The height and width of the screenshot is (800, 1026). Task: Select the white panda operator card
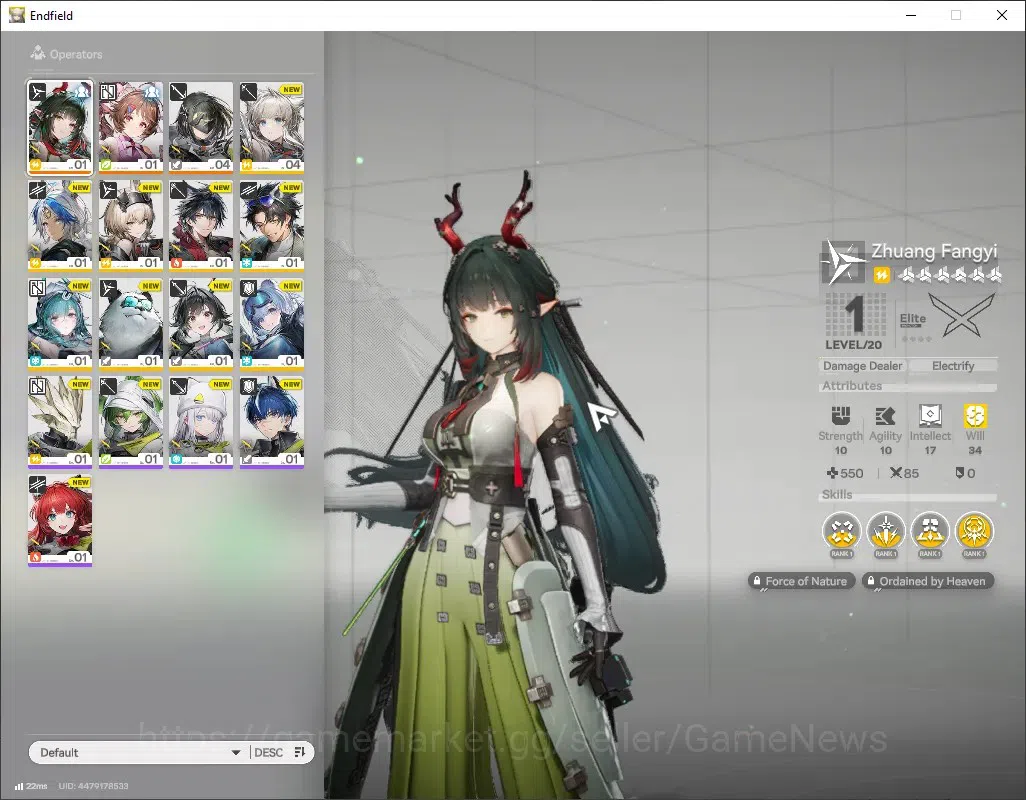(x=130, y=324)
